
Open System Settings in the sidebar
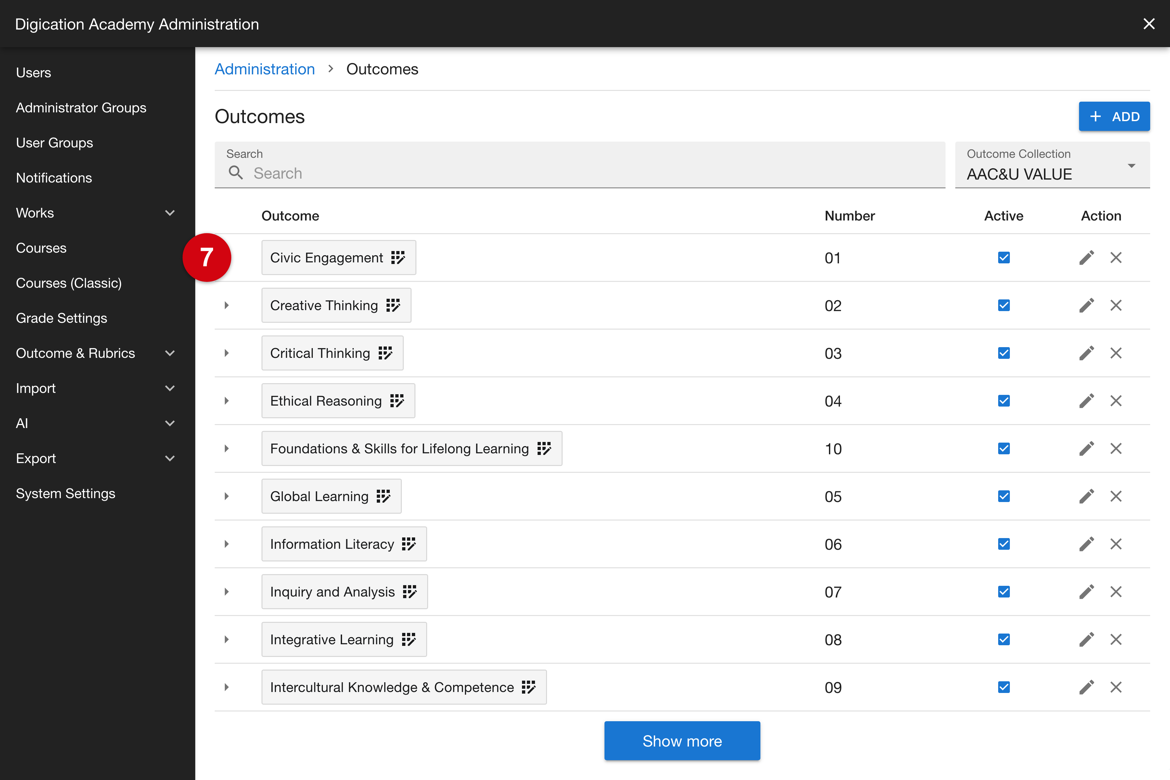click(66, 493)
